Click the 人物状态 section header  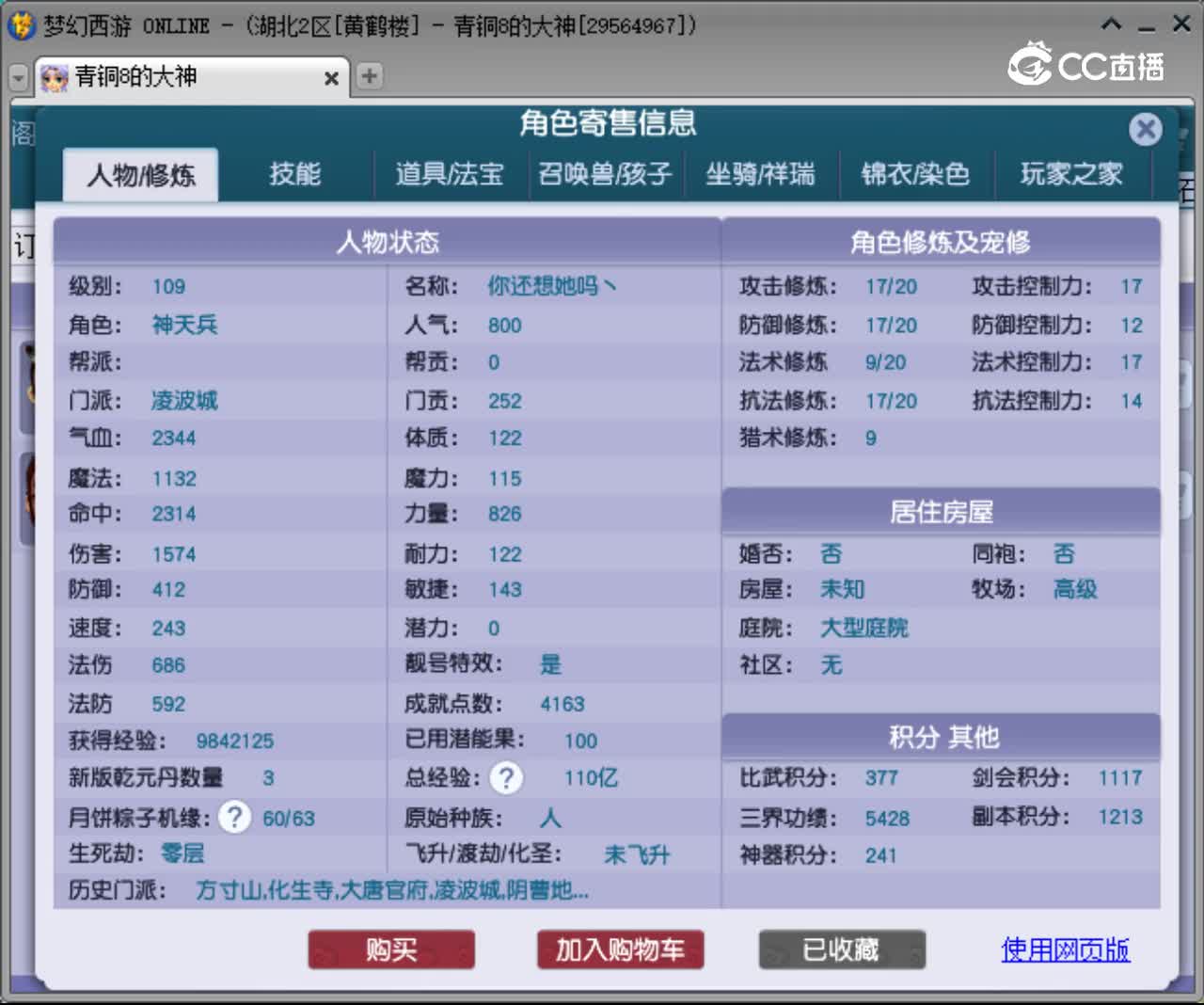coord(388,242)
